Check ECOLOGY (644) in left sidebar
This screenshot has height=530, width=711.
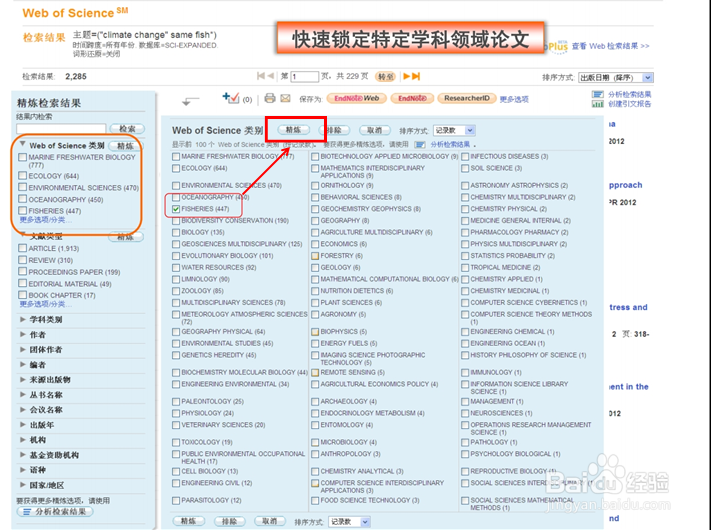pos(22,175)
